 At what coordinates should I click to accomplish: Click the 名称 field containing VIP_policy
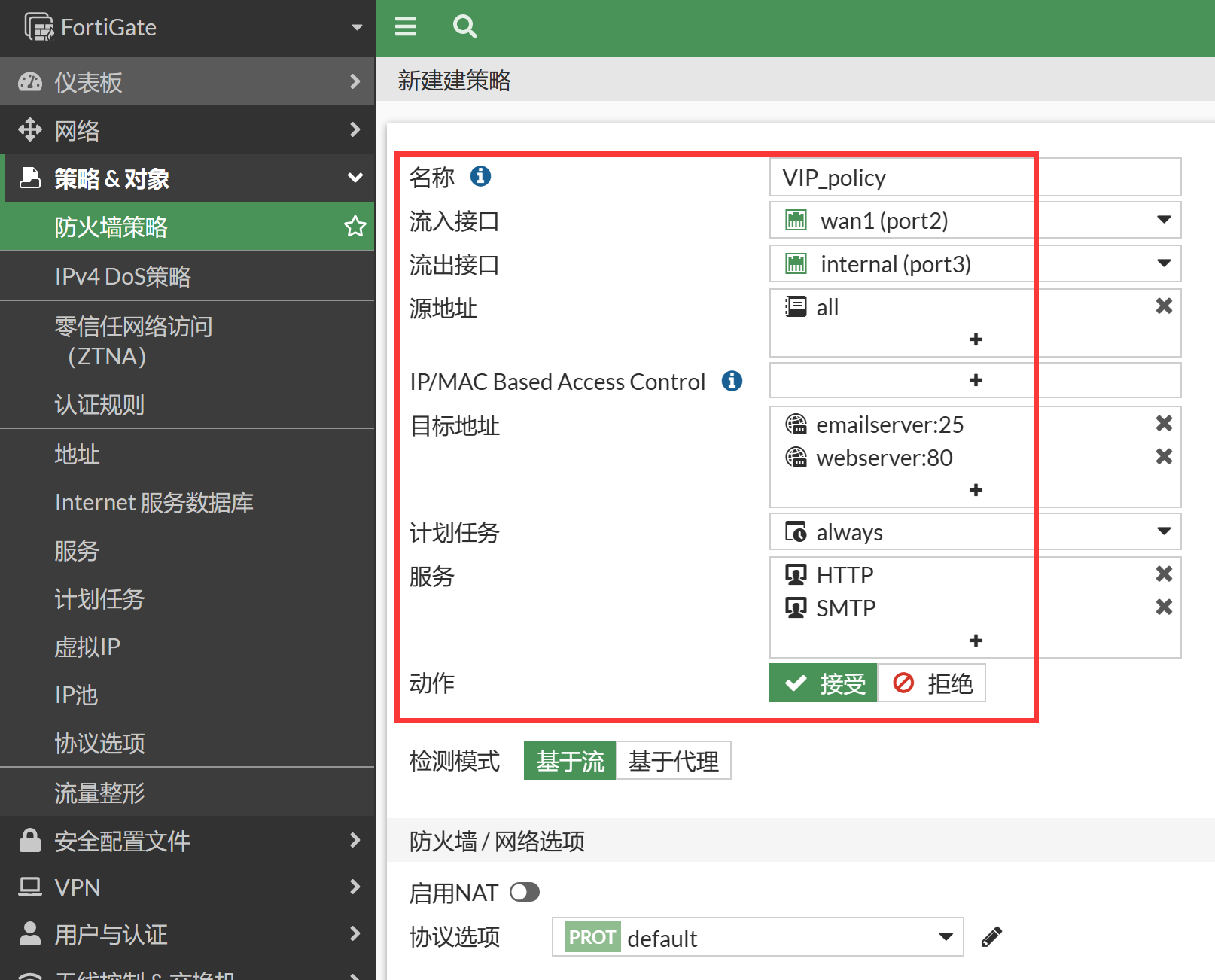coord(974,178)
